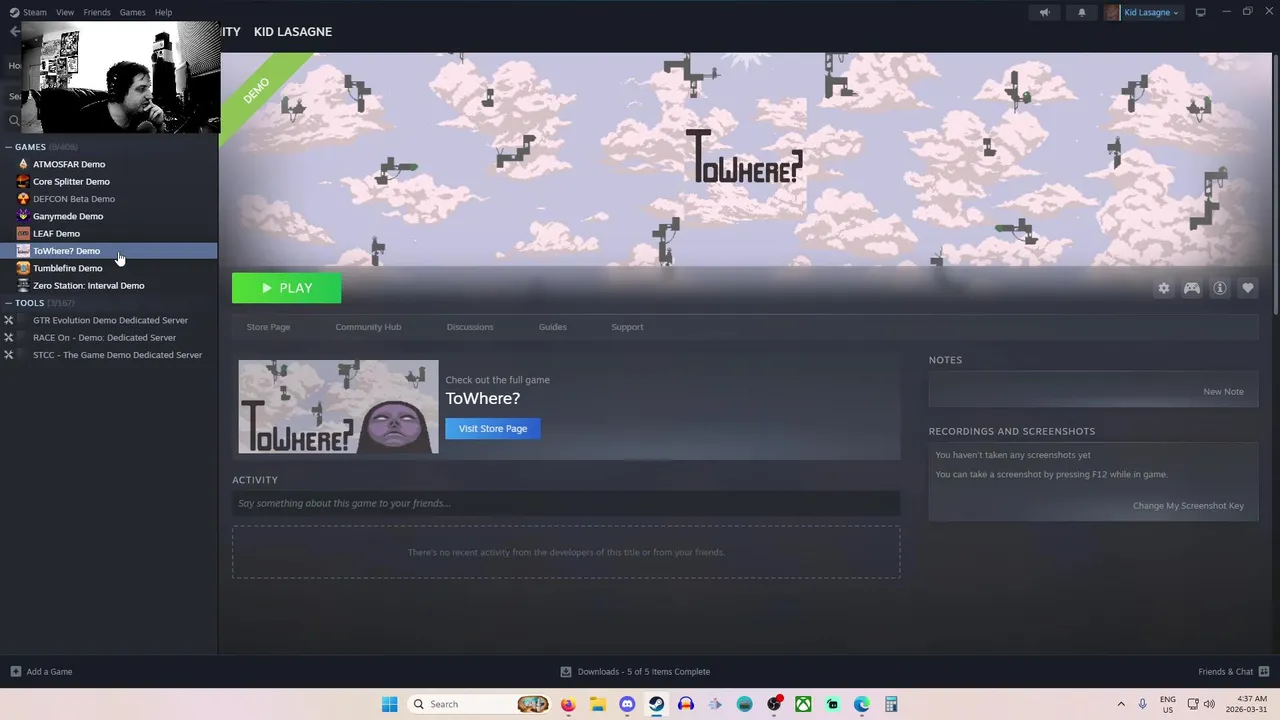Click the DEFCON Beta Demo icon
The image size is (1280, 720).
23,199
